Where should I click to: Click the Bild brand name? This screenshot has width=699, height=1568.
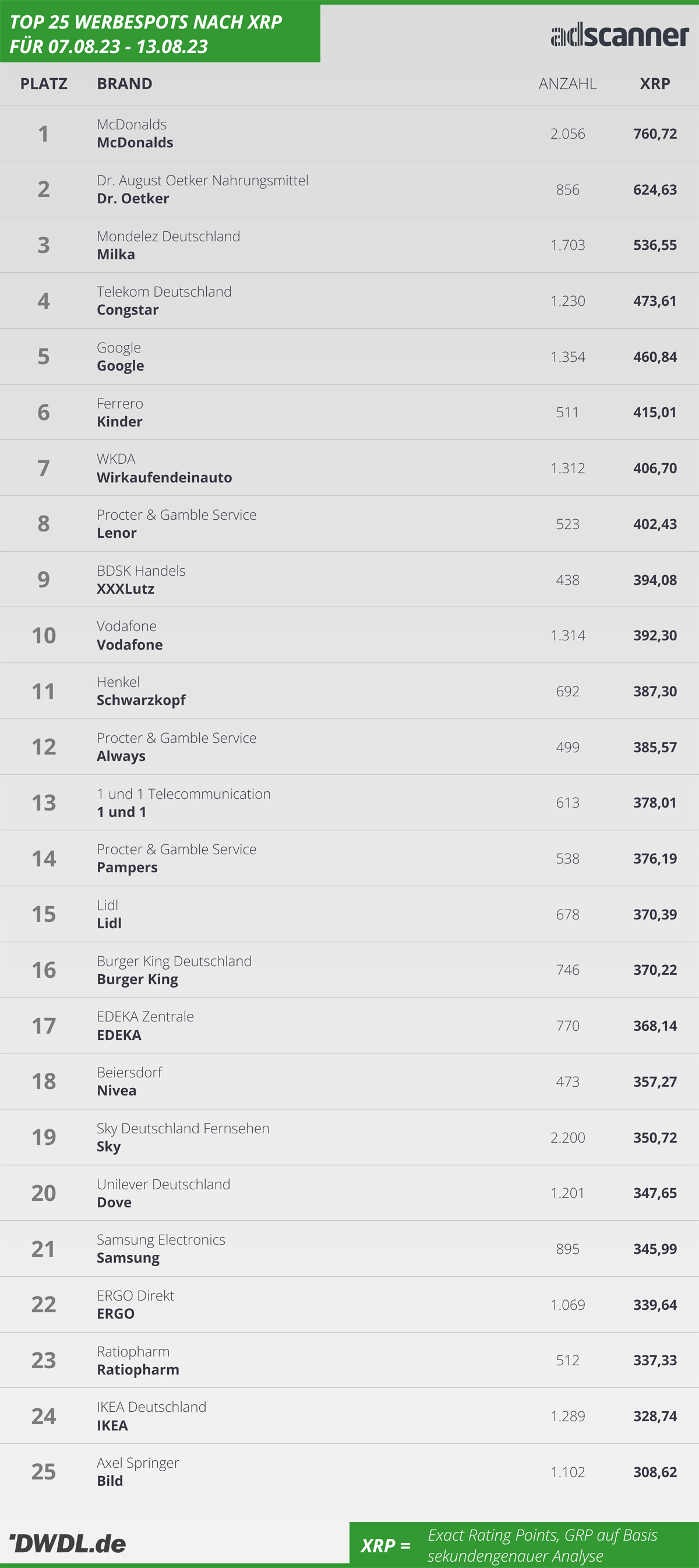coord(110,1481)
